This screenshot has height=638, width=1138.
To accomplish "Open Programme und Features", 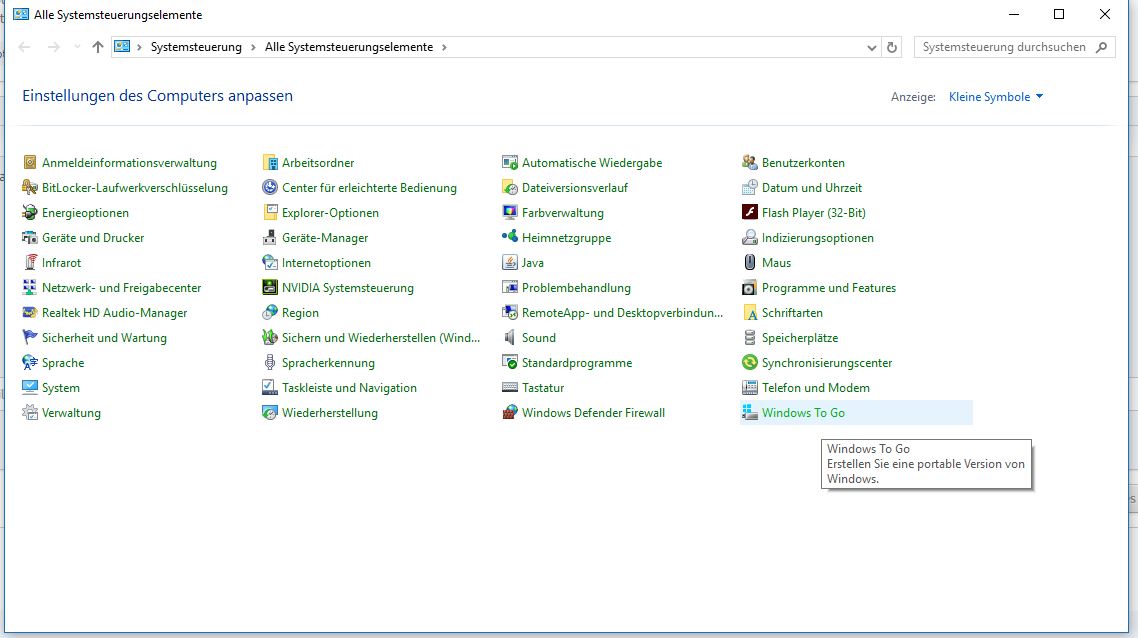I will pyautogui.click(x=829, y=287).
